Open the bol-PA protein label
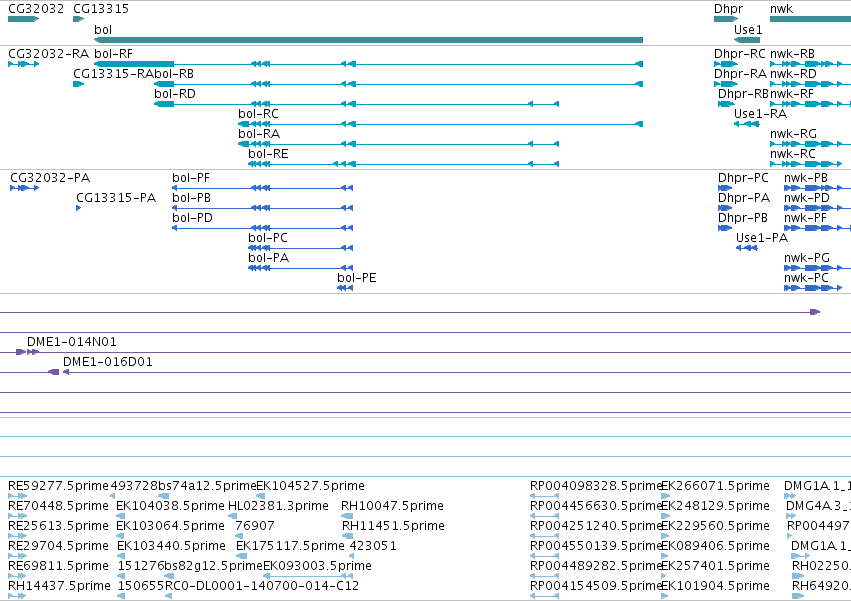Screen dimensions: 851x601 point(269,258)
